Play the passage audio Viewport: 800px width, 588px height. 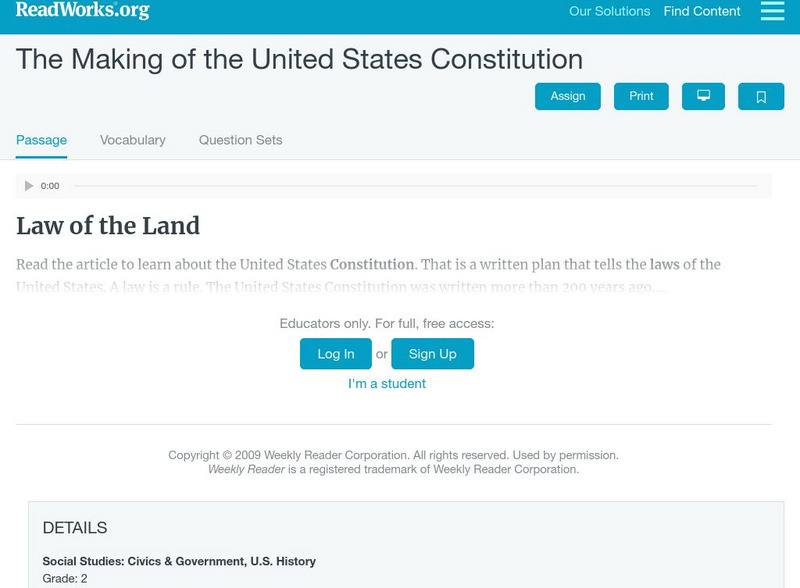29,186
